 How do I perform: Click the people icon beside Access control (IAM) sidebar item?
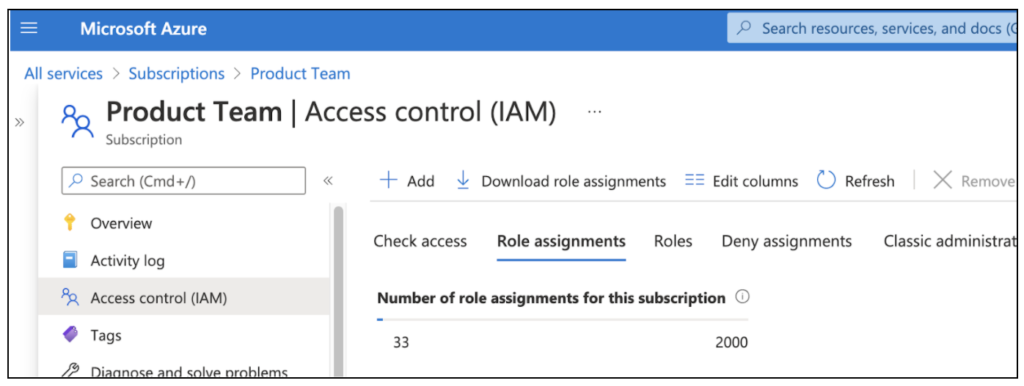pos(70,298)
